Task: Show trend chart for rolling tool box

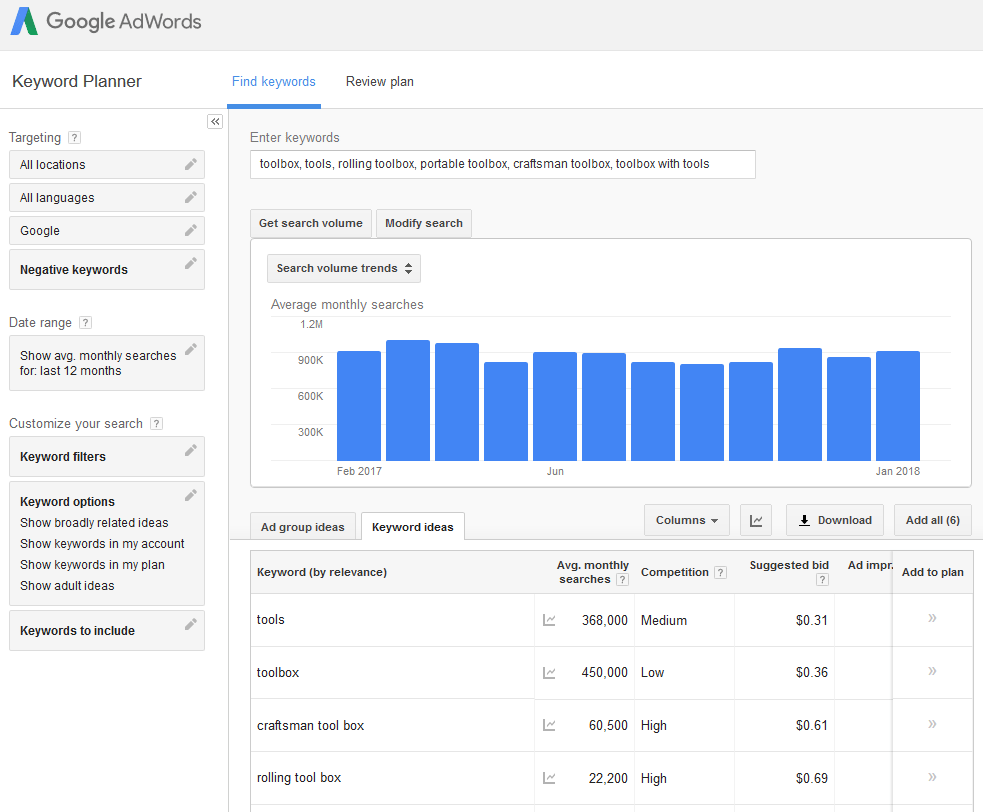Action: click(549, 778)
